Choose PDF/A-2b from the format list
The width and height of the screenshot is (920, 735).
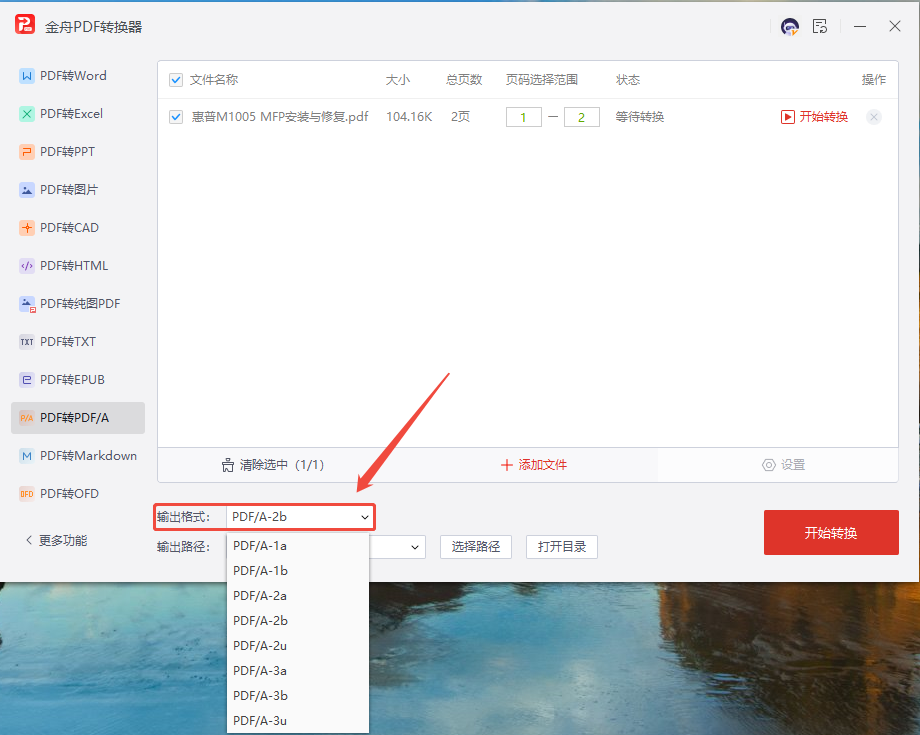pyautogui.click(x=298, y=621)
